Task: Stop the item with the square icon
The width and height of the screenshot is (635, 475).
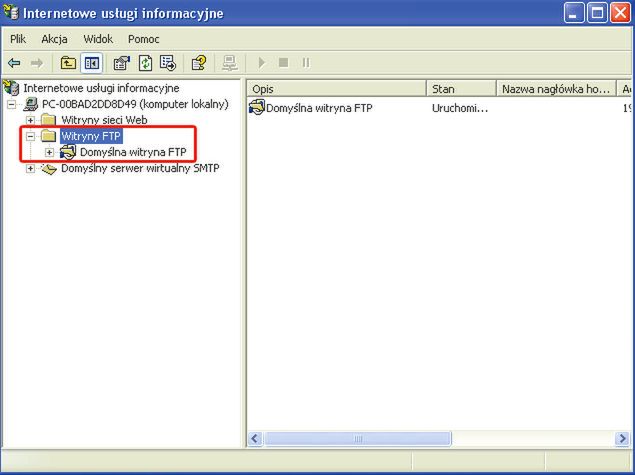Action: click(283, 62)
